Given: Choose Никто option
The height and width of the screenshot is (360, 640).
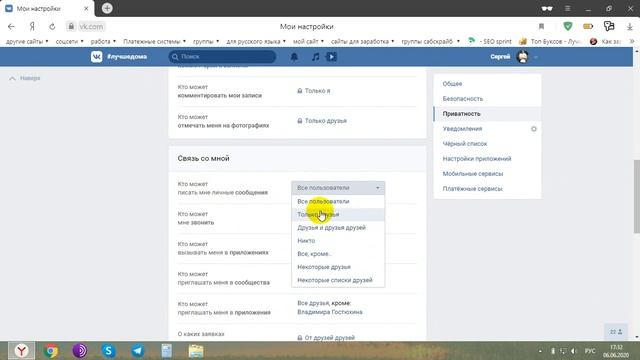Looking at the screenshot, I should click(338, 240).
